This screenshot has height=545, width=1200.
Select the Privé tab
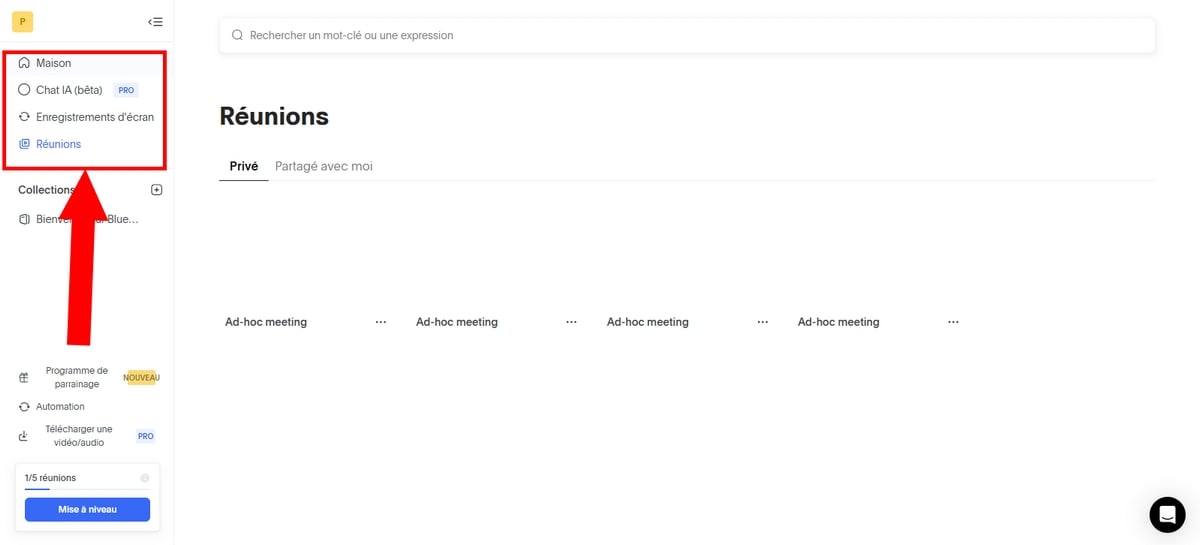tap(244, 166)
